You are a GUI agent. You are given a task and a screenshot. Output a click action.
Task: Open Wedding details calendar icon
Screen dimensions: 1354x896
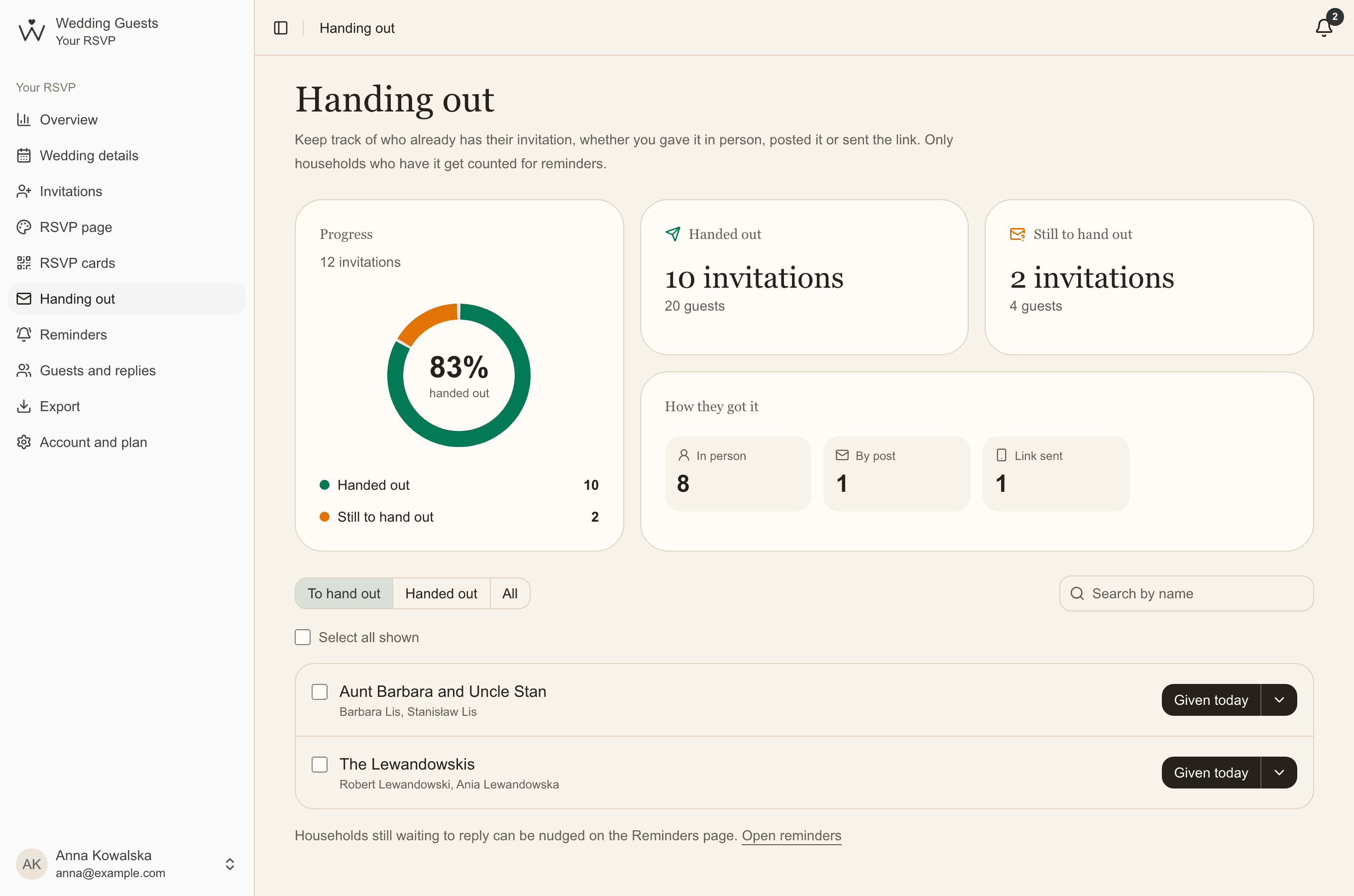23,155
